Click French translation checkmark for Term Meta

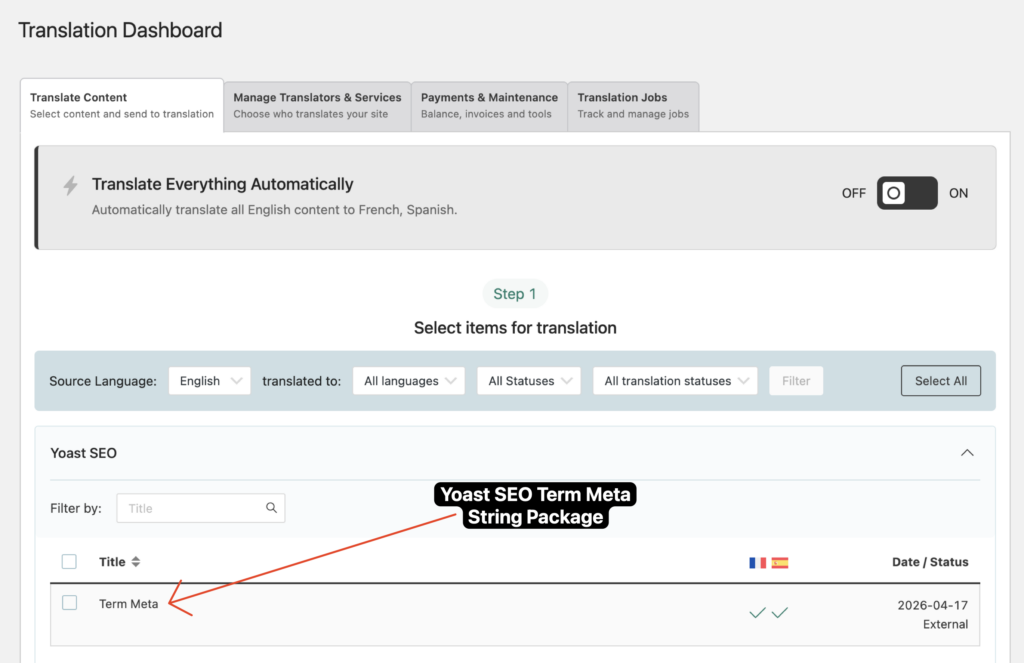757,613
